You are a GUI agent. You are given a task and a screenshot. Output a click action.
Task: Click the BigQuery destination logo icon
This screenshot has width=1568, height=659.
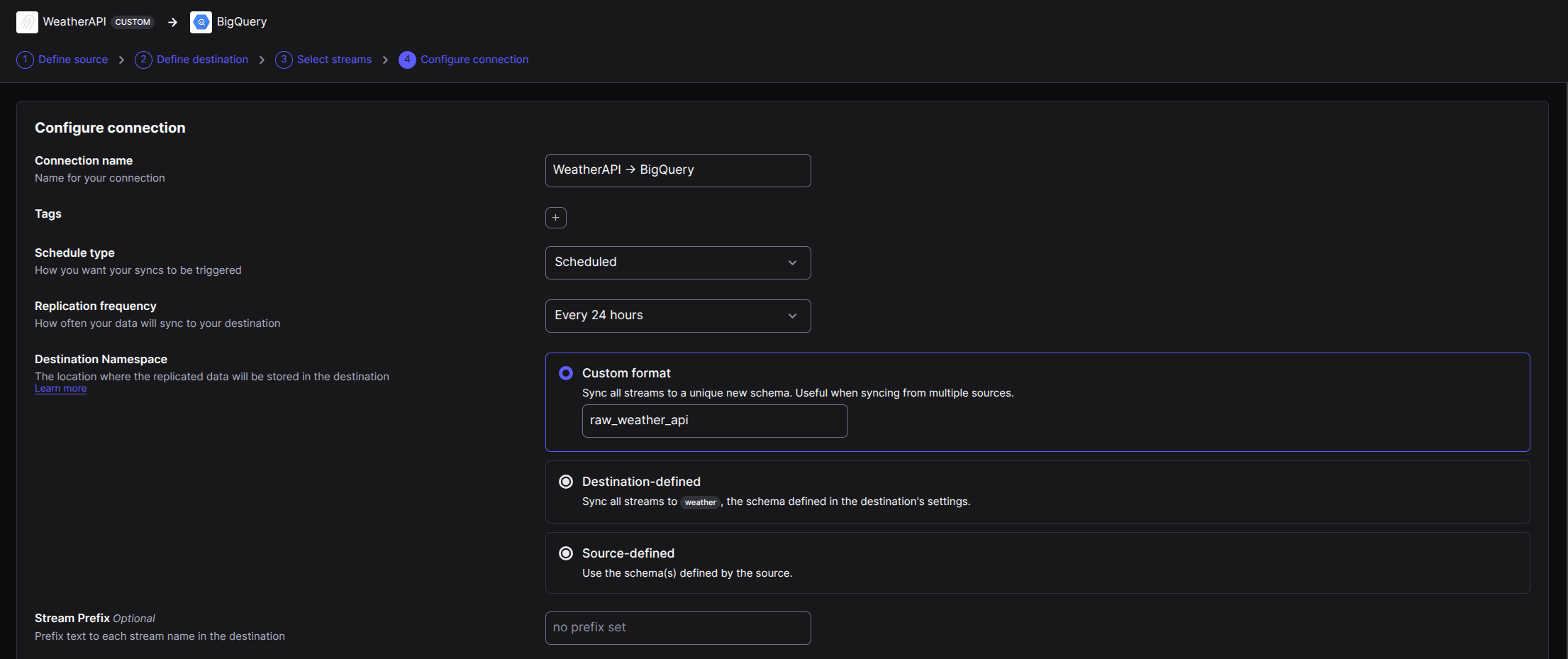(201, 22)
